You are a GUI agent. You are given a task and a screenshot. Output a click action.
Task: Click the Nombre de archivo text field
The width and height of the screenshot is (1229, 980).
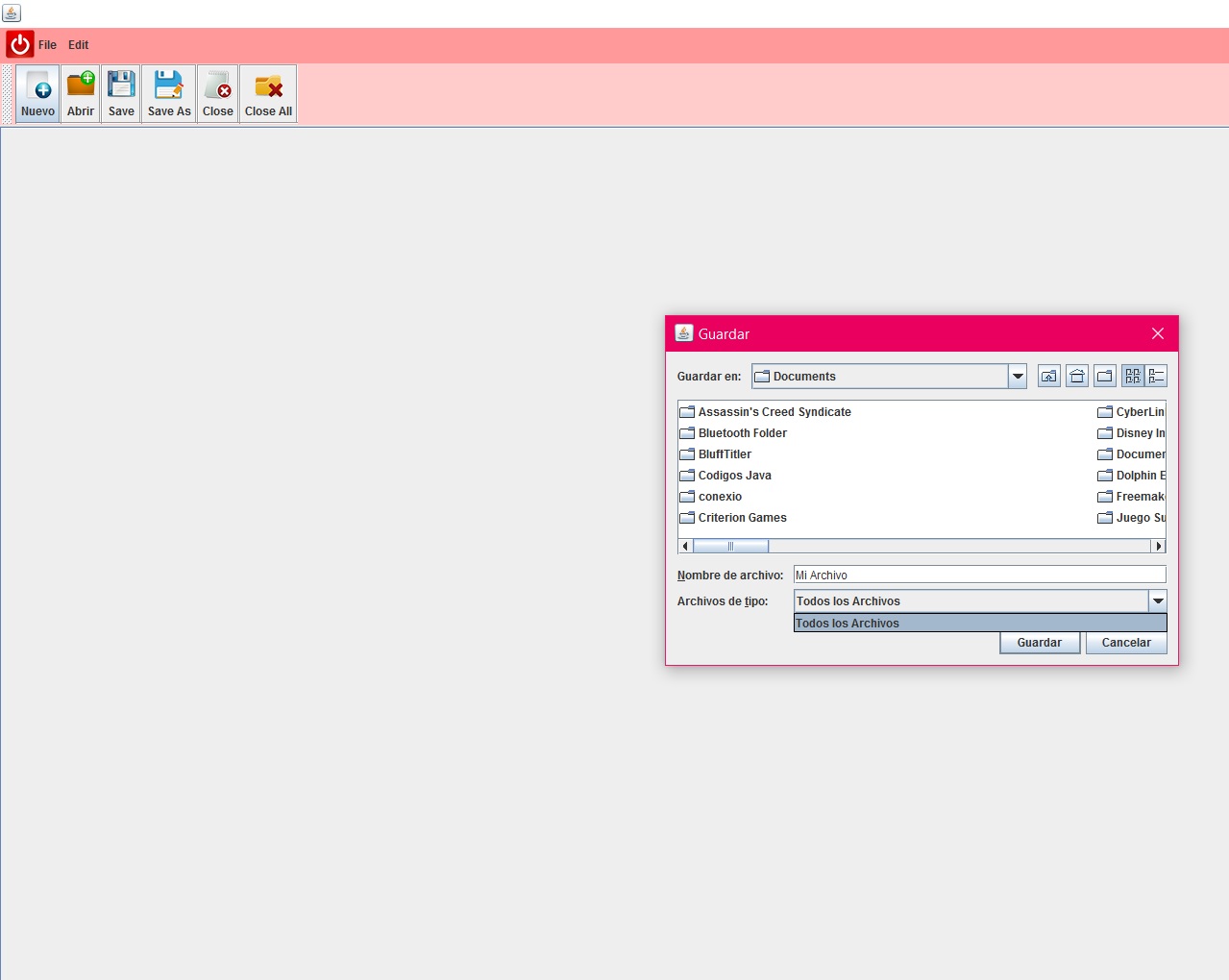pyautogui.click(x=979, y=575)
